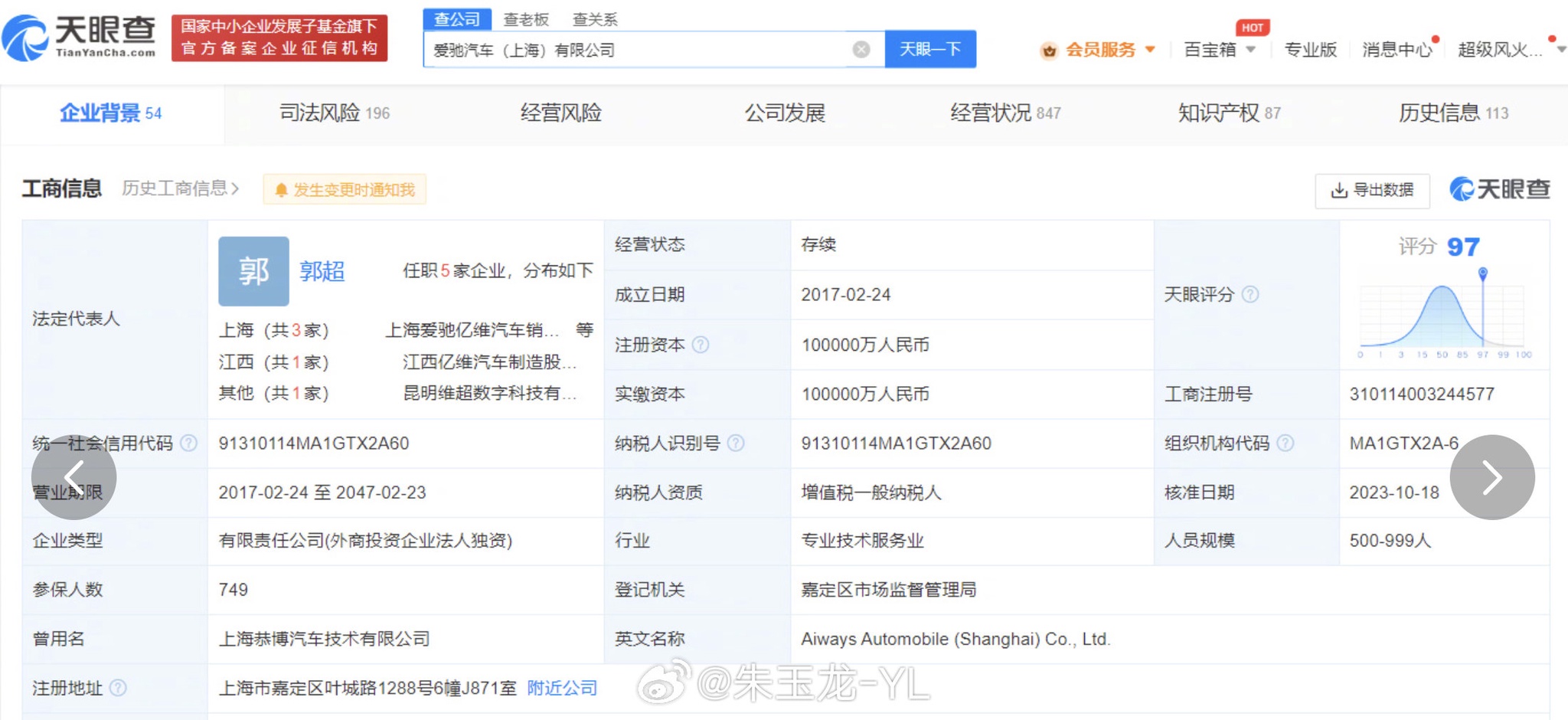The height and width of the screenshot is (720, 1568).
Task: Click help icon beside 天眼评分
Action: pyautogui.click(x=1249, y=294)
